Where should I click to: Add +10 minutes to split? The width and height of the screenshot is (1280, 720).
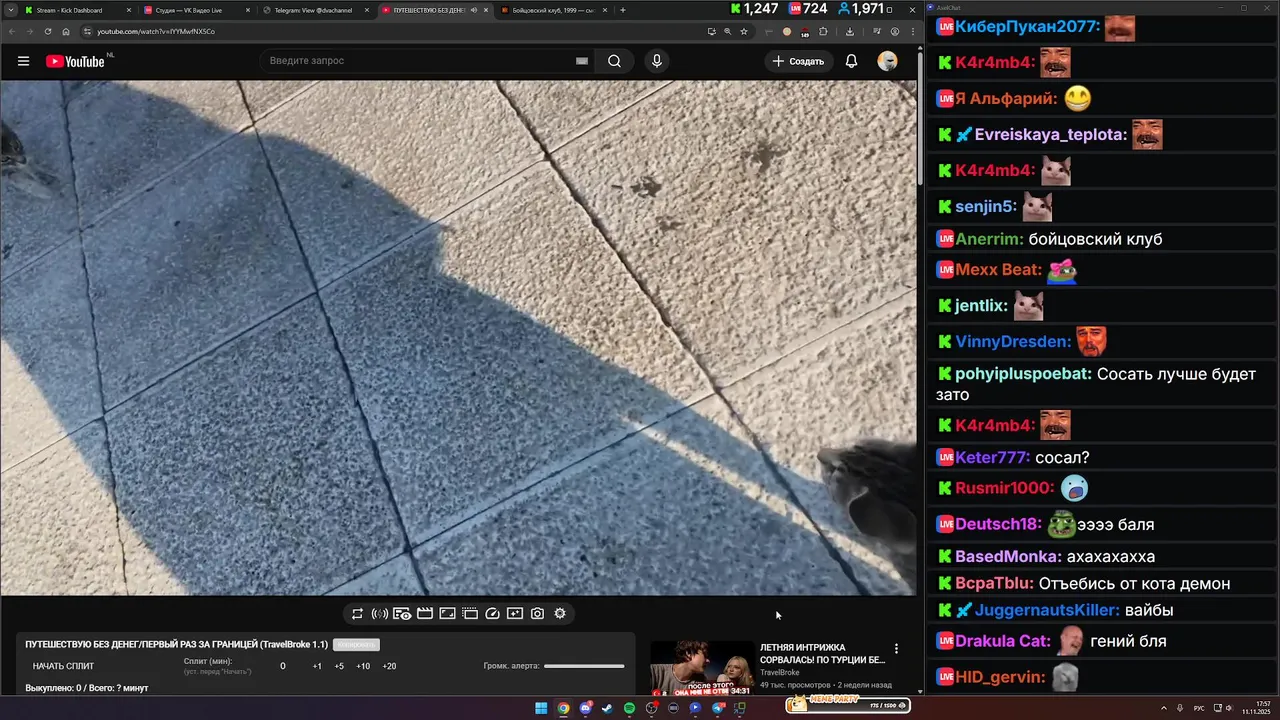(363, 666)
